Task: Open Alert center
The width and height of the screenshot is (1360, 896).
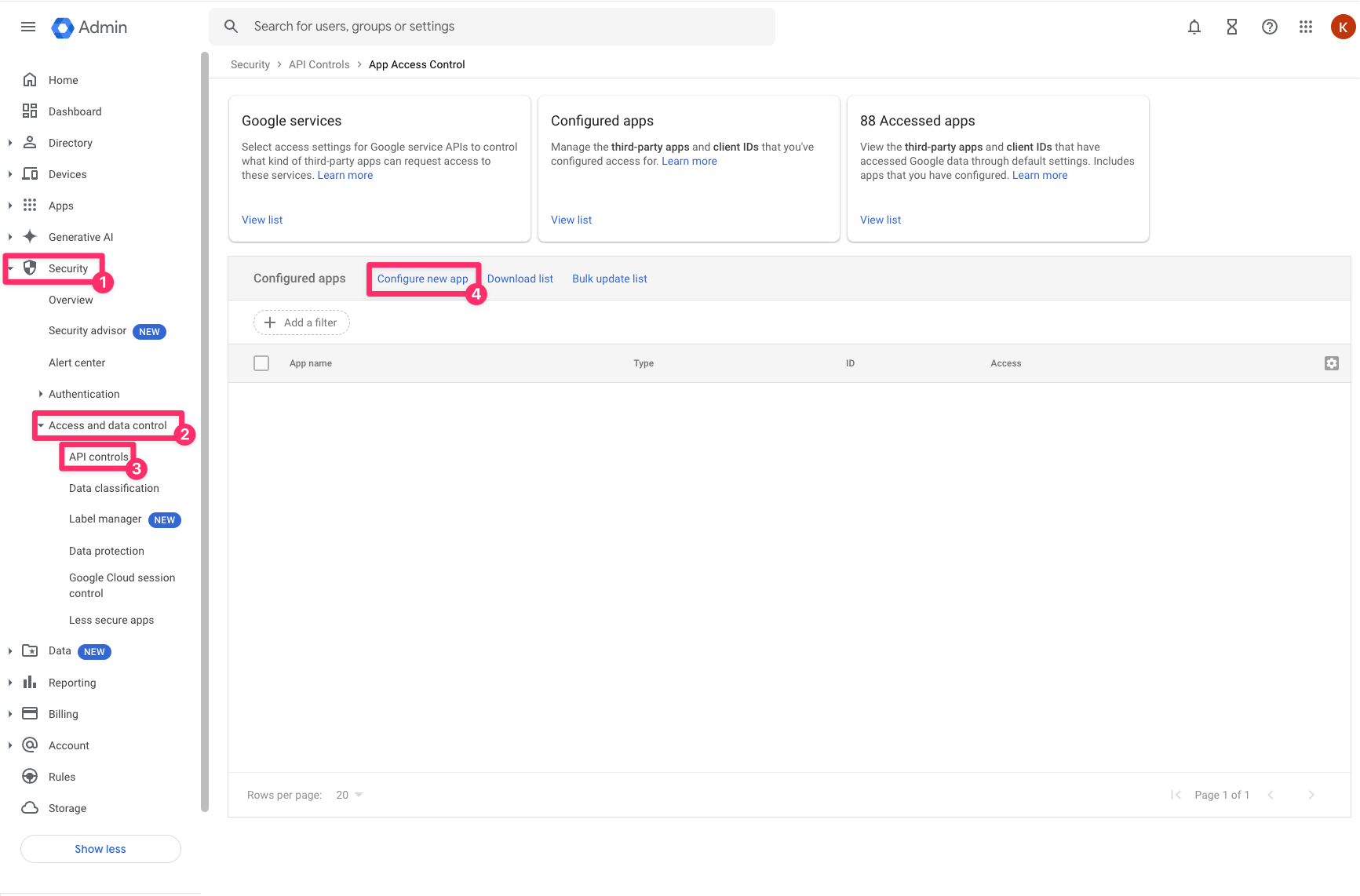Action: (77, 362)
